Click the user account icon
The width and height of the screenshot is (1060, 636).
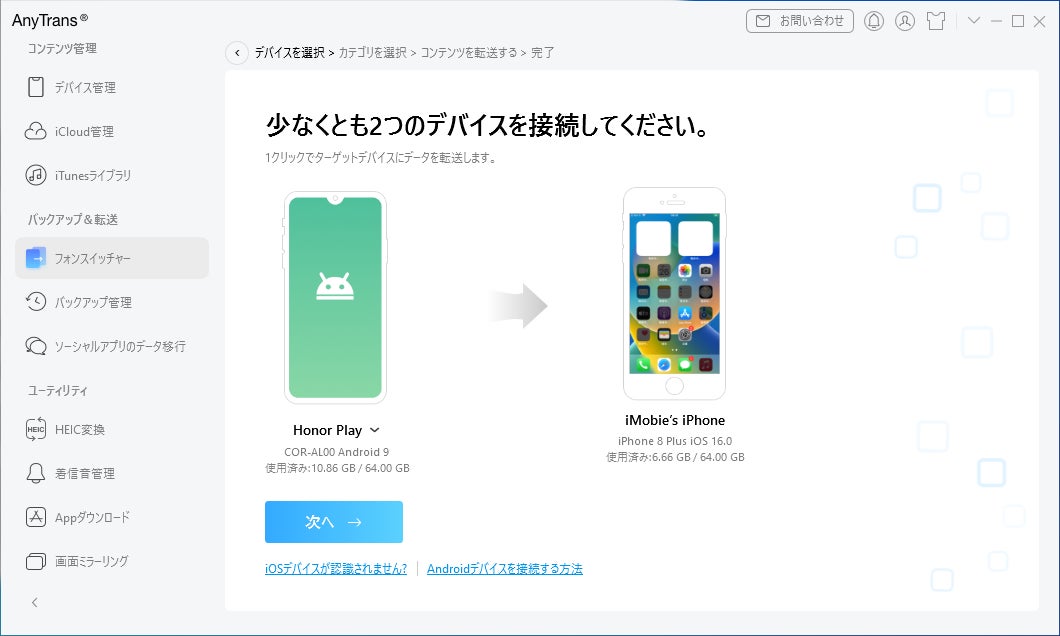[x=904, y=19]
